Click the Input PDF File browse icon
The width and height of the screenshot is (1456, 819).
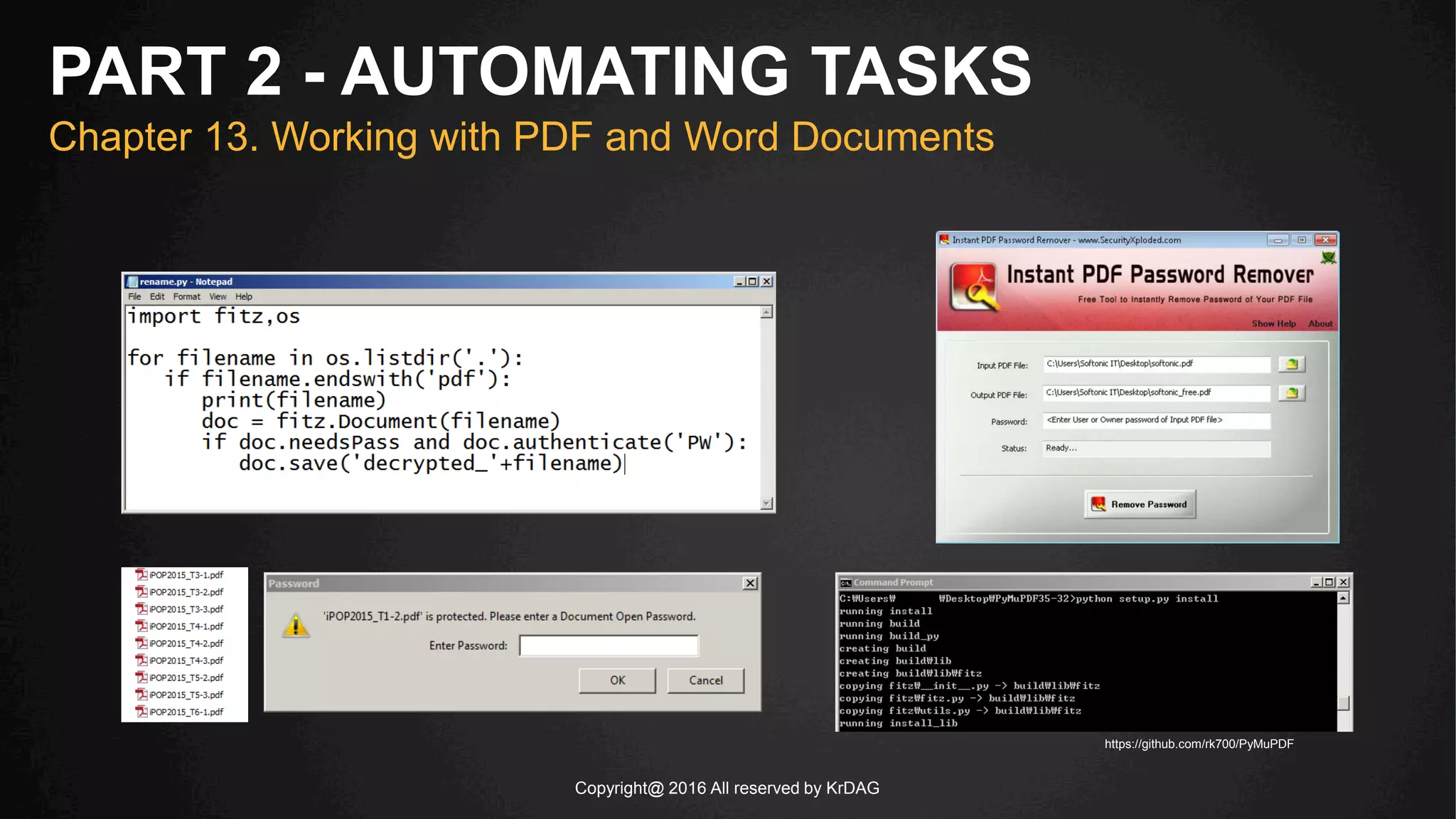(1292, 365)
